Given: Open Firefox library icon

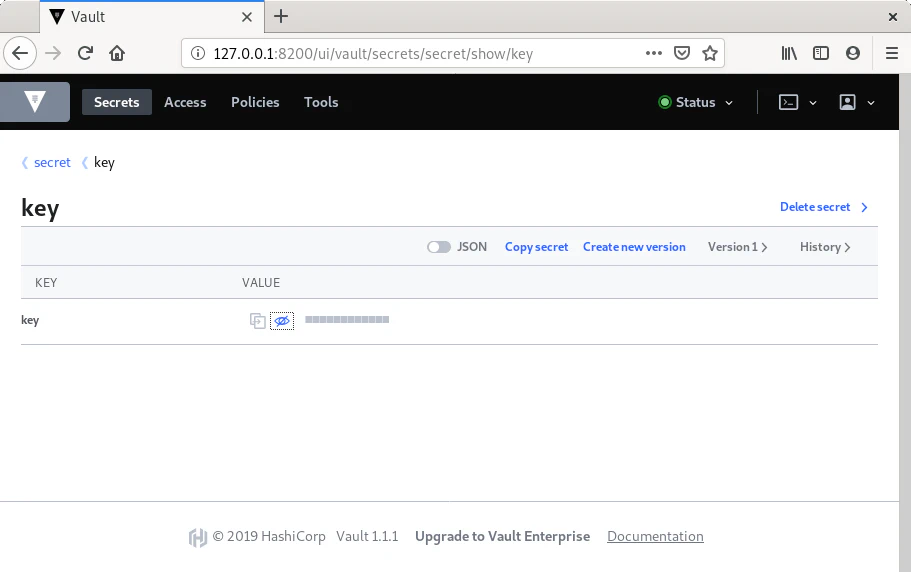Looking at the screenshot, I should (x=789, y=53).
